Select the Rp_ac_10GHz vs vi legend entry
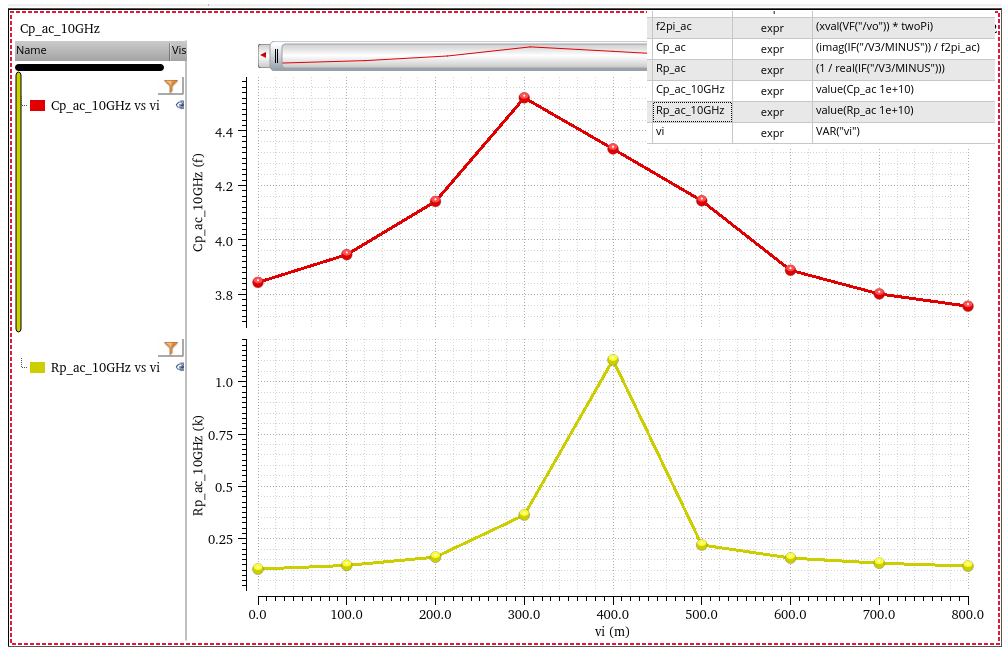Viewport: 1005px width, 650px height. click(104, 368)
